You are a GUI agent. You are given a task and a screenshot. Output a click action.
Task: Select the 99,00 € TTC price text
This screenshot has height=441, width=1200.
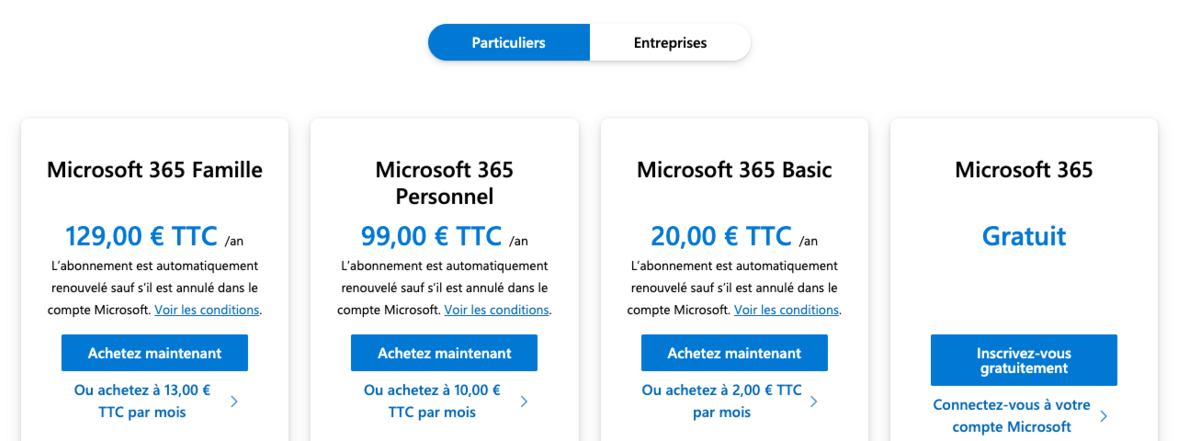pos(430,236)
